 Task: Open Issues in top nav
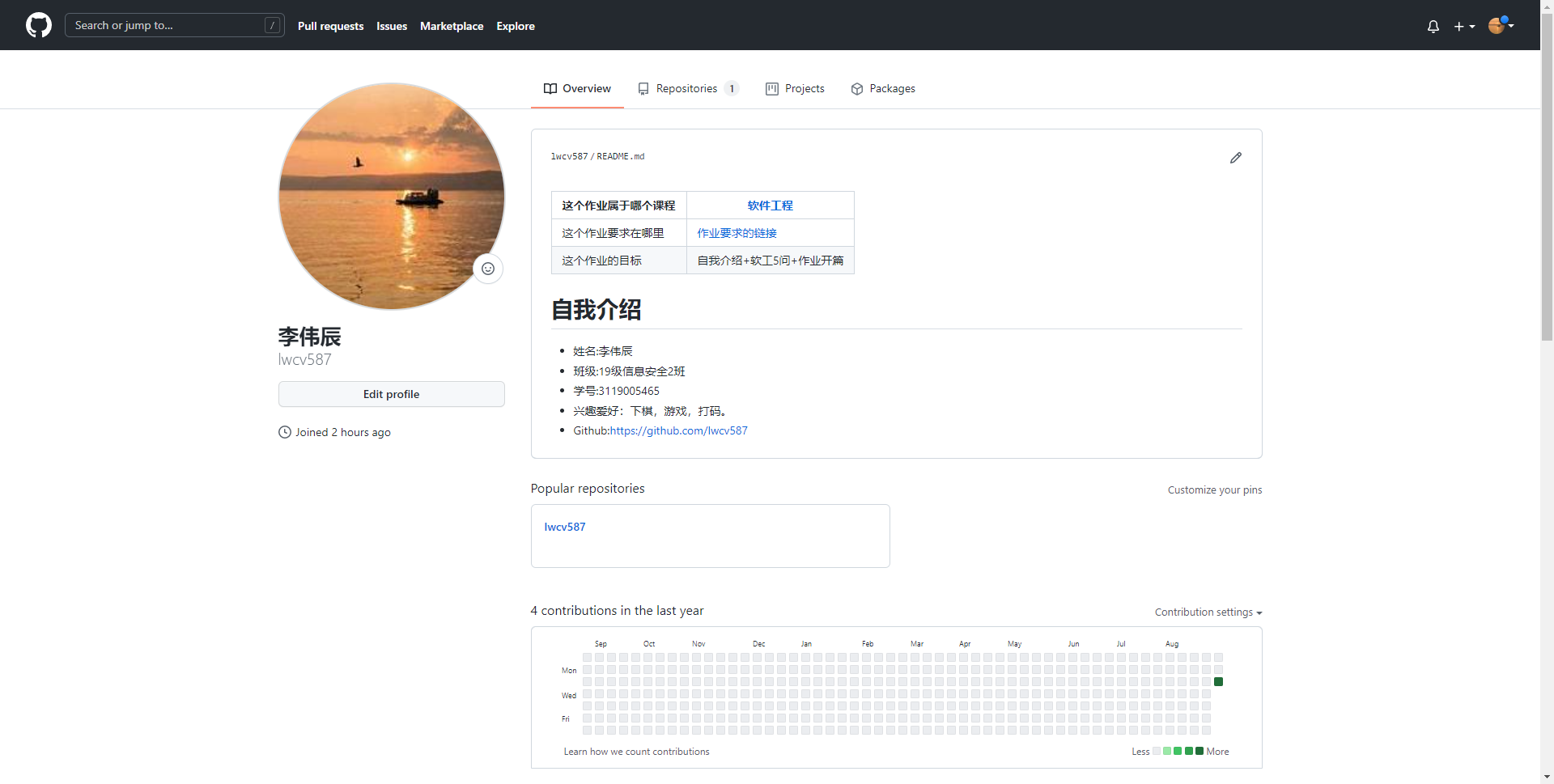pyautogui.click(x=392, y=26)
